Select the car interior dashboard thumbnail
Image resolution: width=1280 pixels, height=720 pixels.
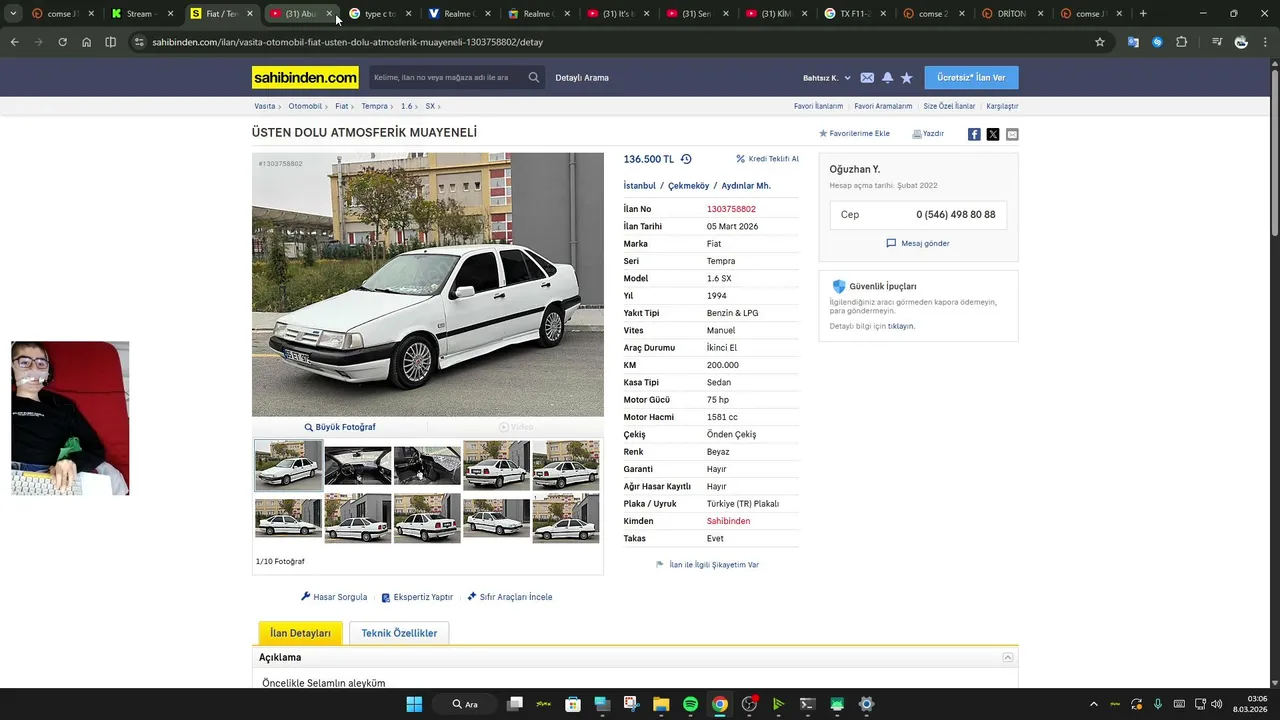pyautogui.click(x=358, y=464)
